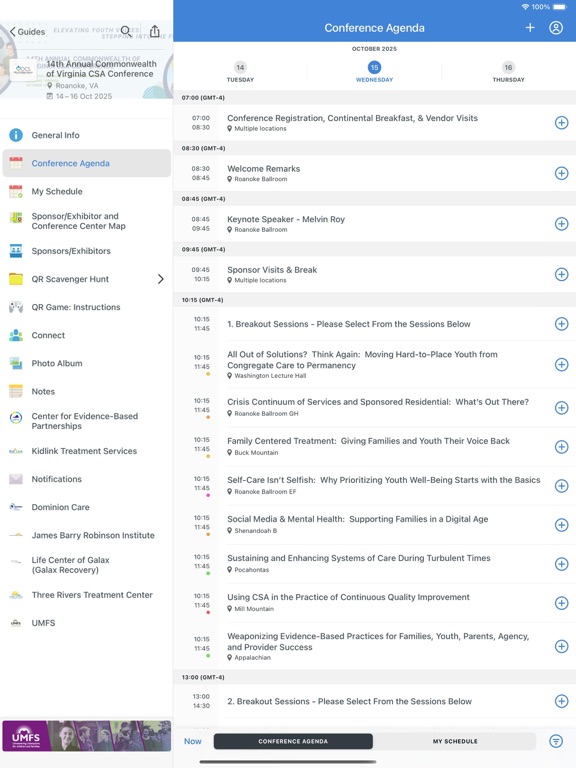Click the My Schedule calendar icon
The width and height of the screenshot is (576, 768).
16,192
